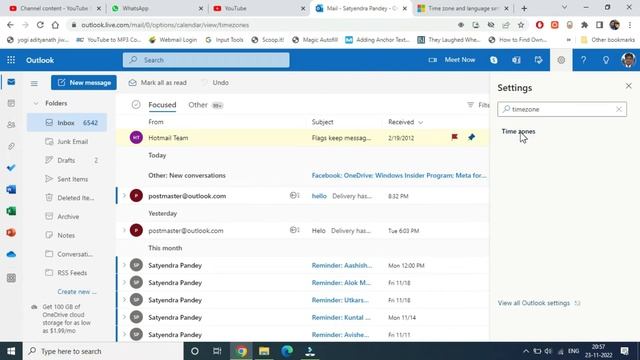This screenshot has height=360, width=640.
Task: Switch to Time zone and language tab
Action: tap(463, 8)
